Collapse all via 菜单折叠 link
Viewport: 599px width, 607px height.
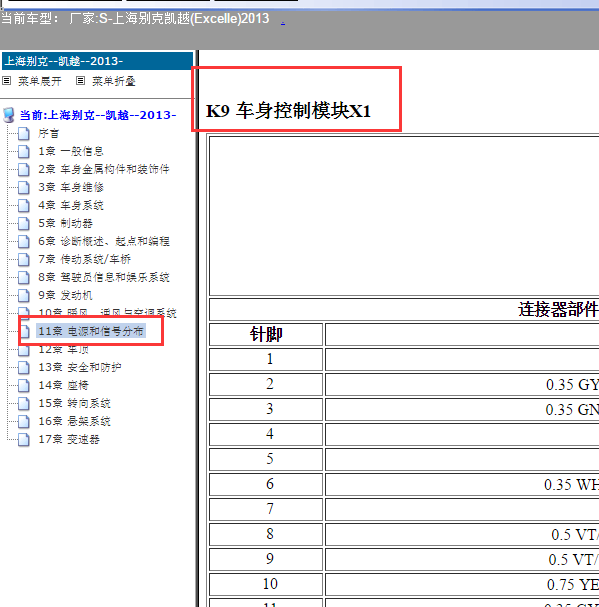(114, 81)
